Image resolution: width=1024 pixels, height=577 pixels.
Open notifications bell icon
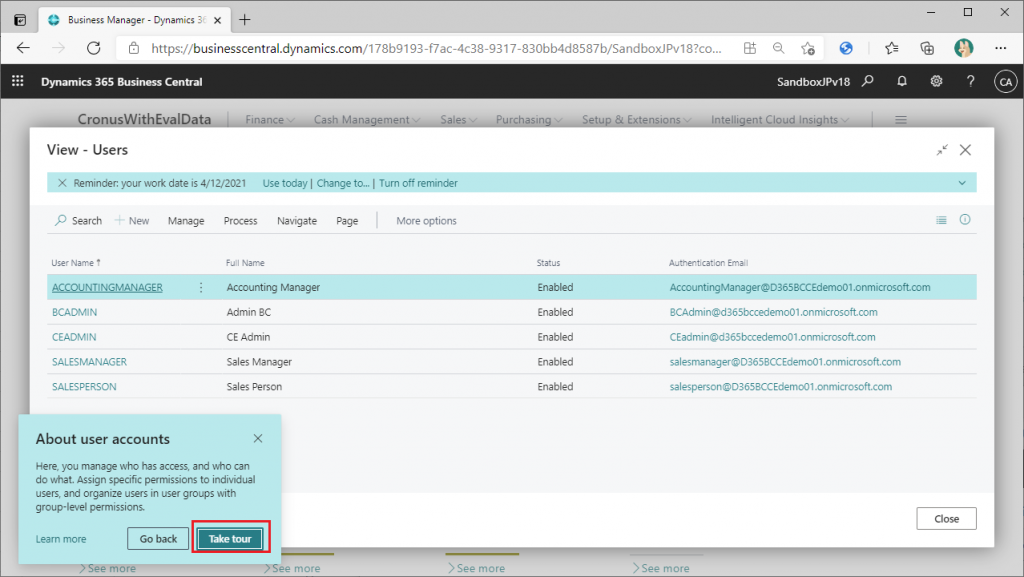click(902, 81)
